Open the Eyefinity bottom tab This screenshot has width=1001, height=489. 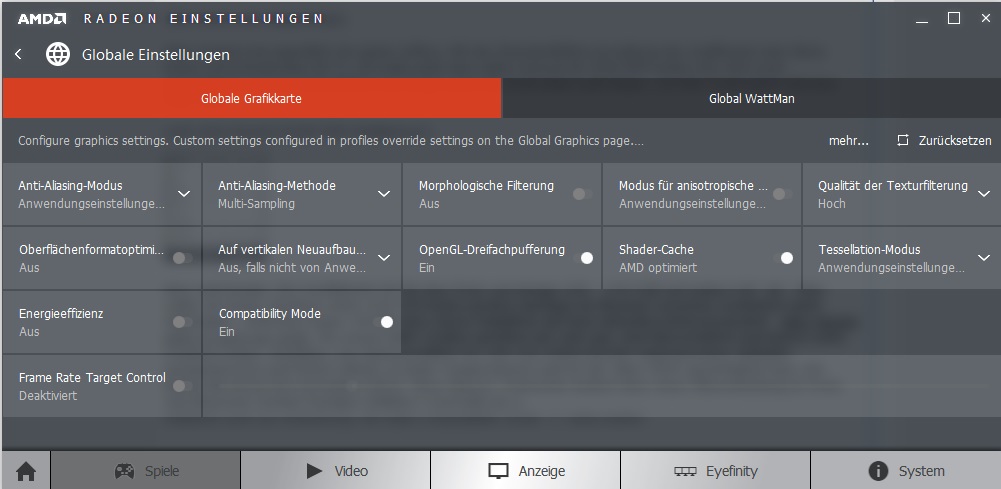click(x=716, y=471)
